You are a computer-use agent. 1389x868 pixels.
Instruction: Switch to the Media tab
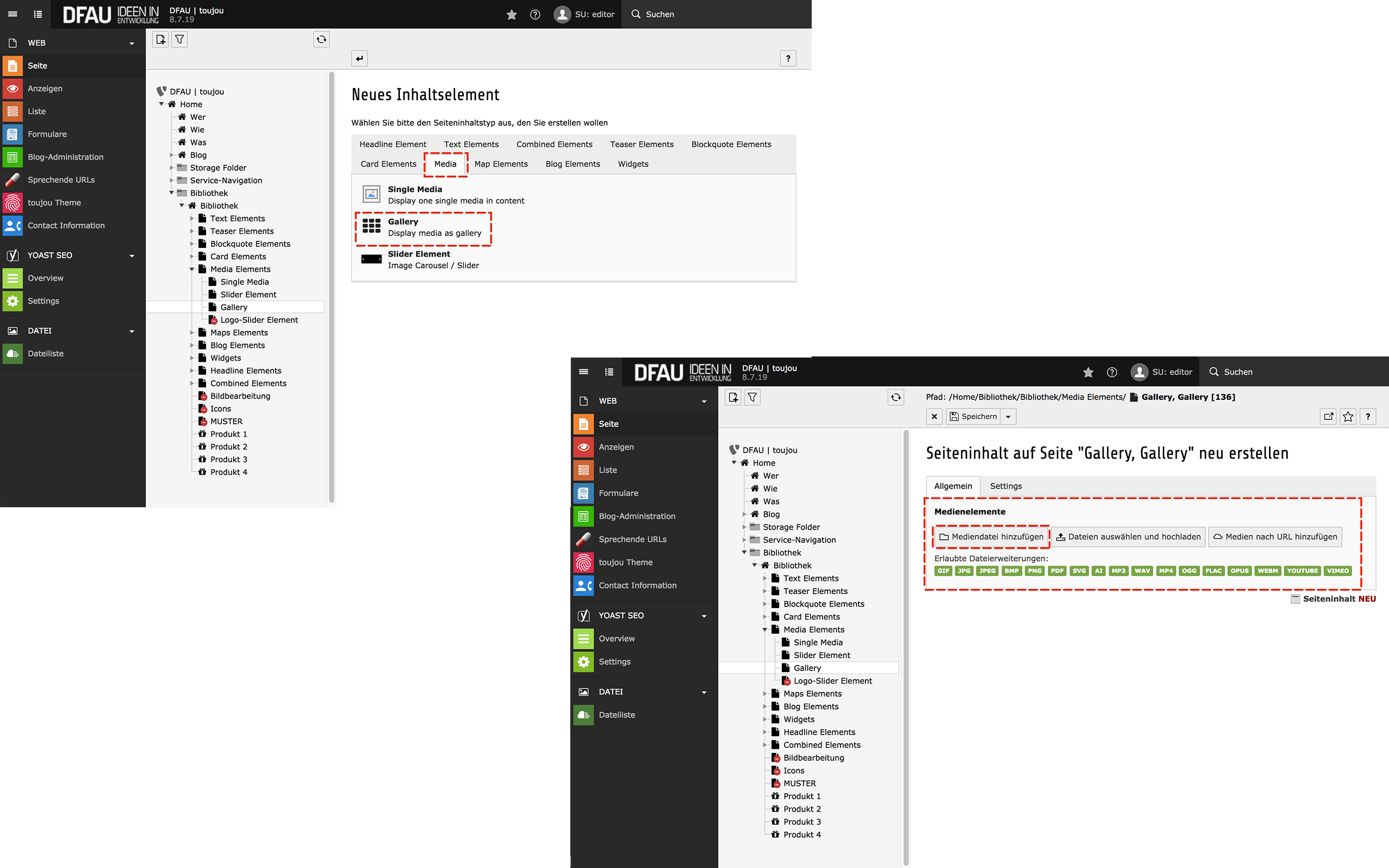pyautogui.click(x=445, y=164)
